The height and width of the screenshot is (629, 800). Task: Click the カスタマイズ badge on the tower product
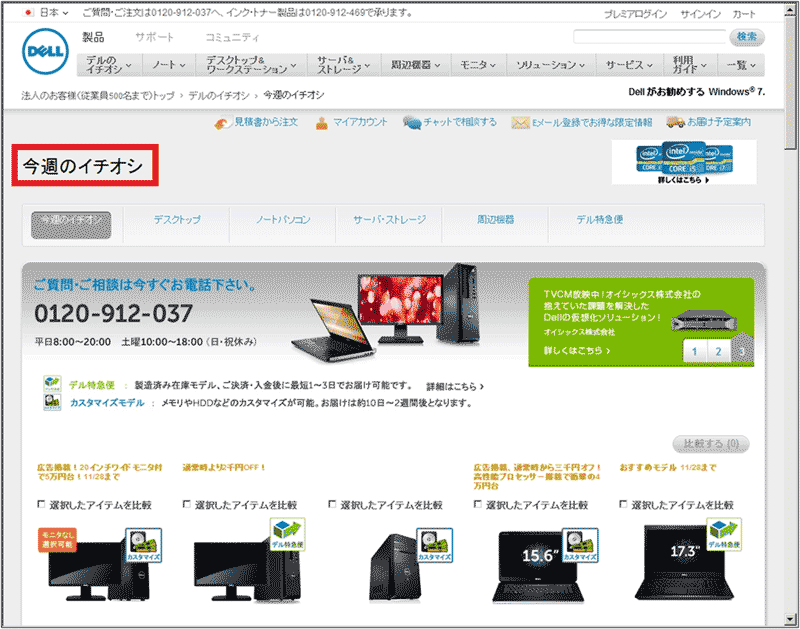(435, 545)
